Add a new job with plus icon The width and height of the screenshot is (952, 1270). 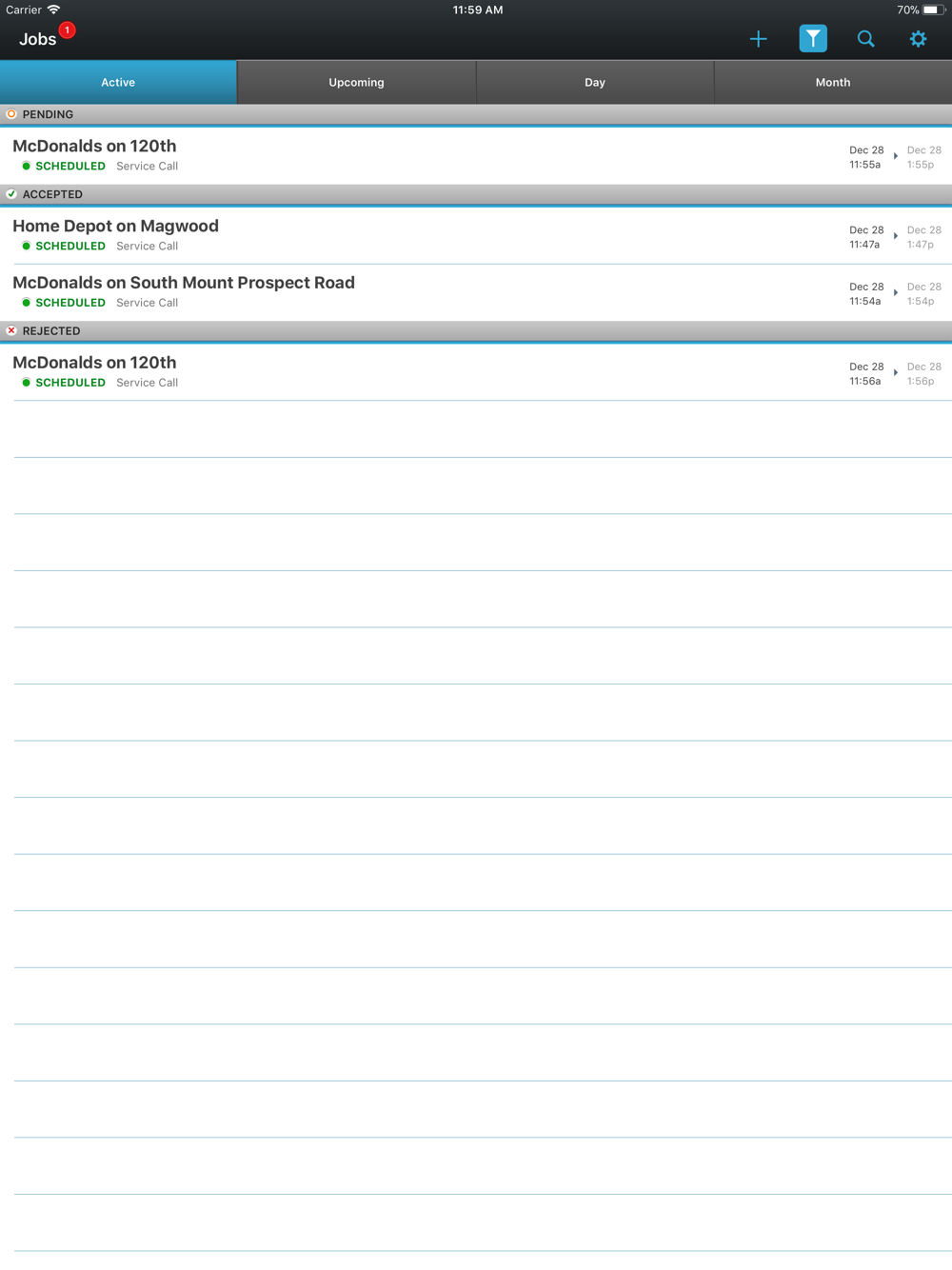coord(758,39)
